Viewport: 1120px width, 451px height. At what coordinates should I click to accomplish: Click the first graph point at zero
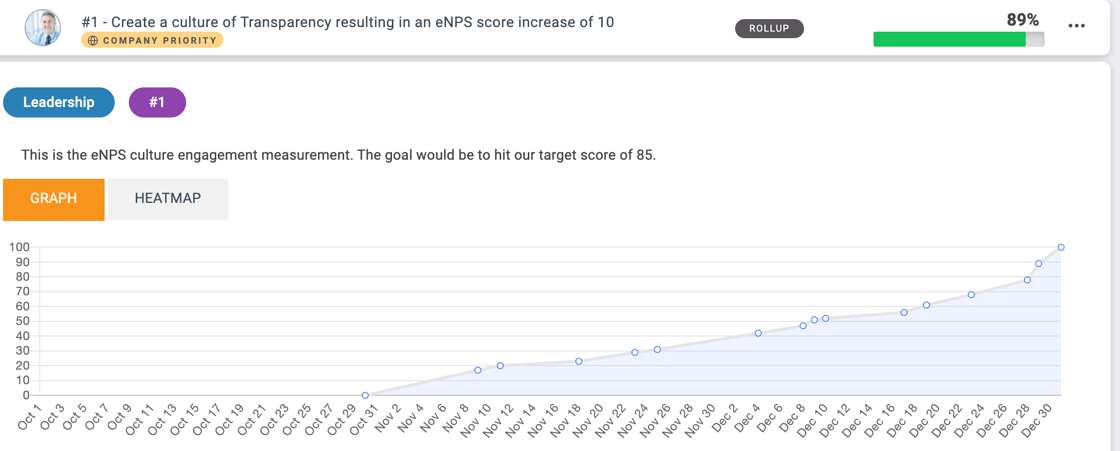click(365, 396)
